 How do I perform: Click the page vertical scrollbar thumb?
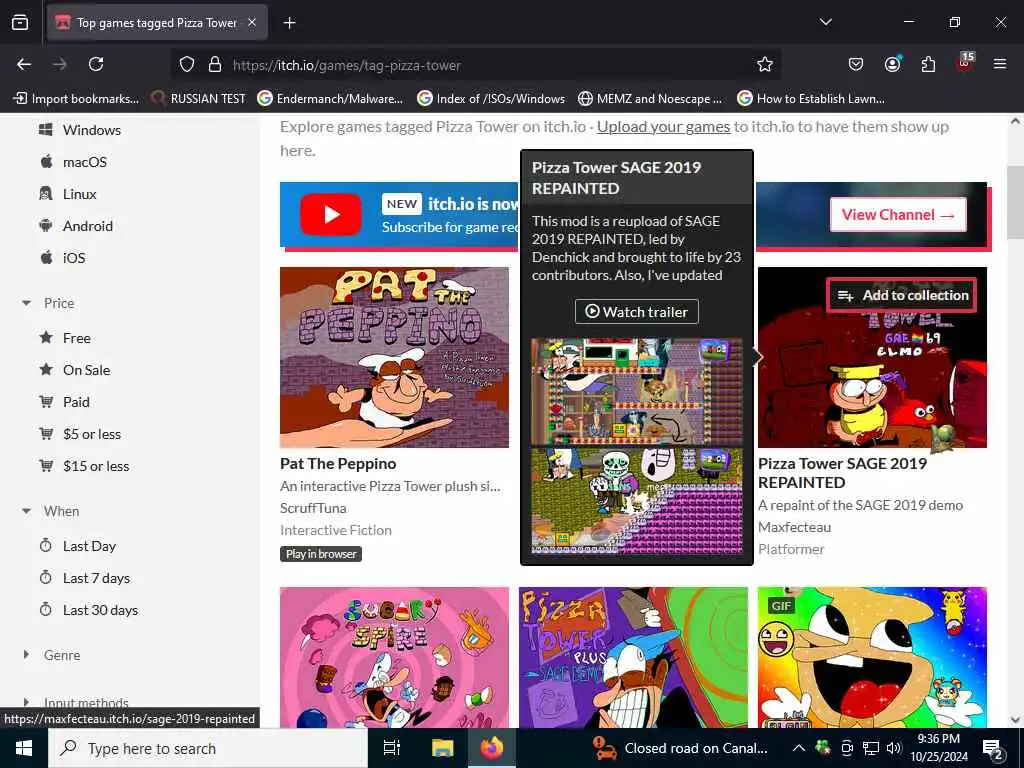1015,202
